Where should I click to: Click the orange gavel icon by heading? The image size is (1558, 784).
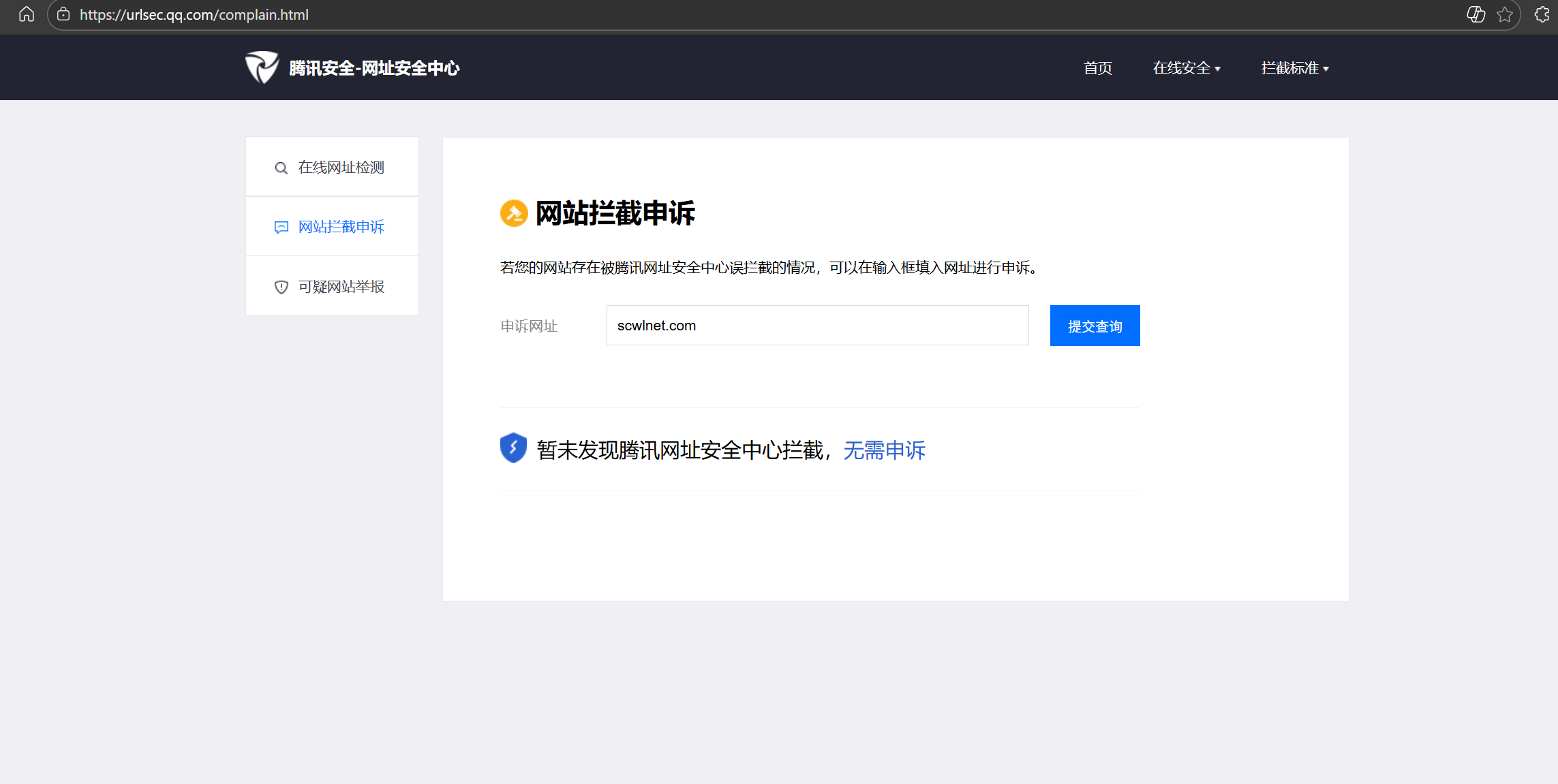[514, 213]
